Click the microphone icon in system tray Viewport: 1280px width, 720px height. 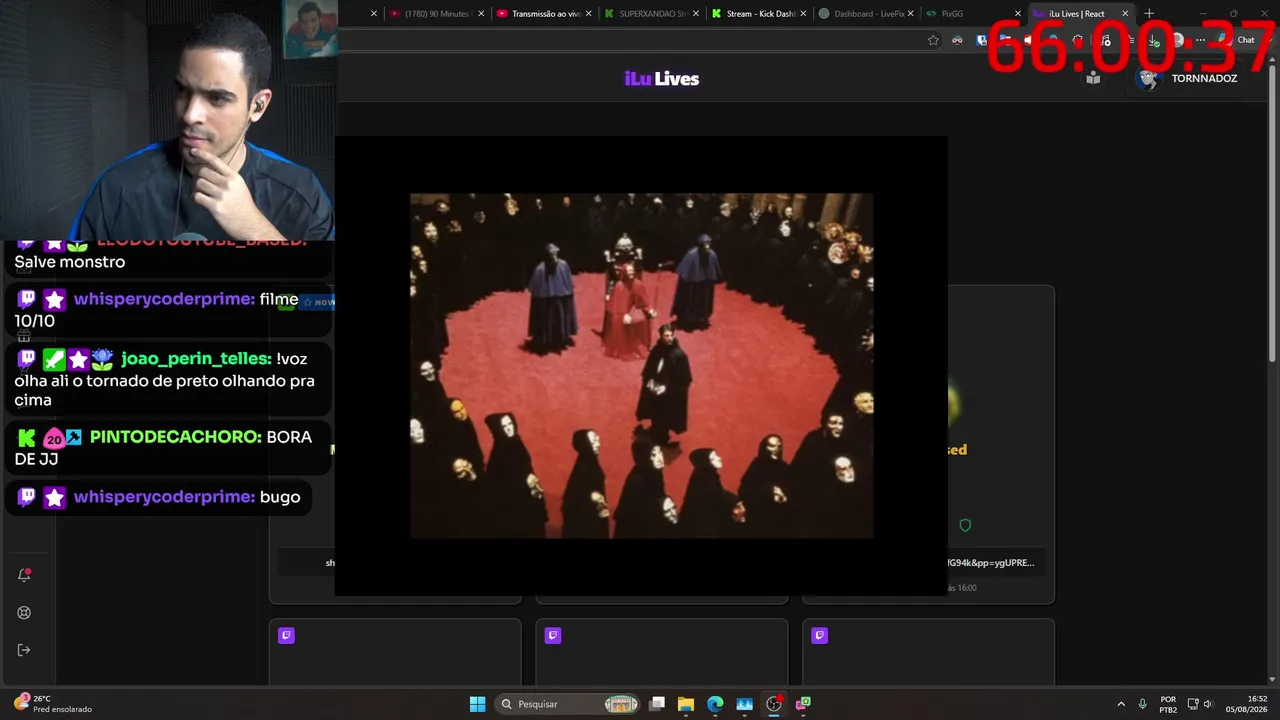pos(1142,704)
